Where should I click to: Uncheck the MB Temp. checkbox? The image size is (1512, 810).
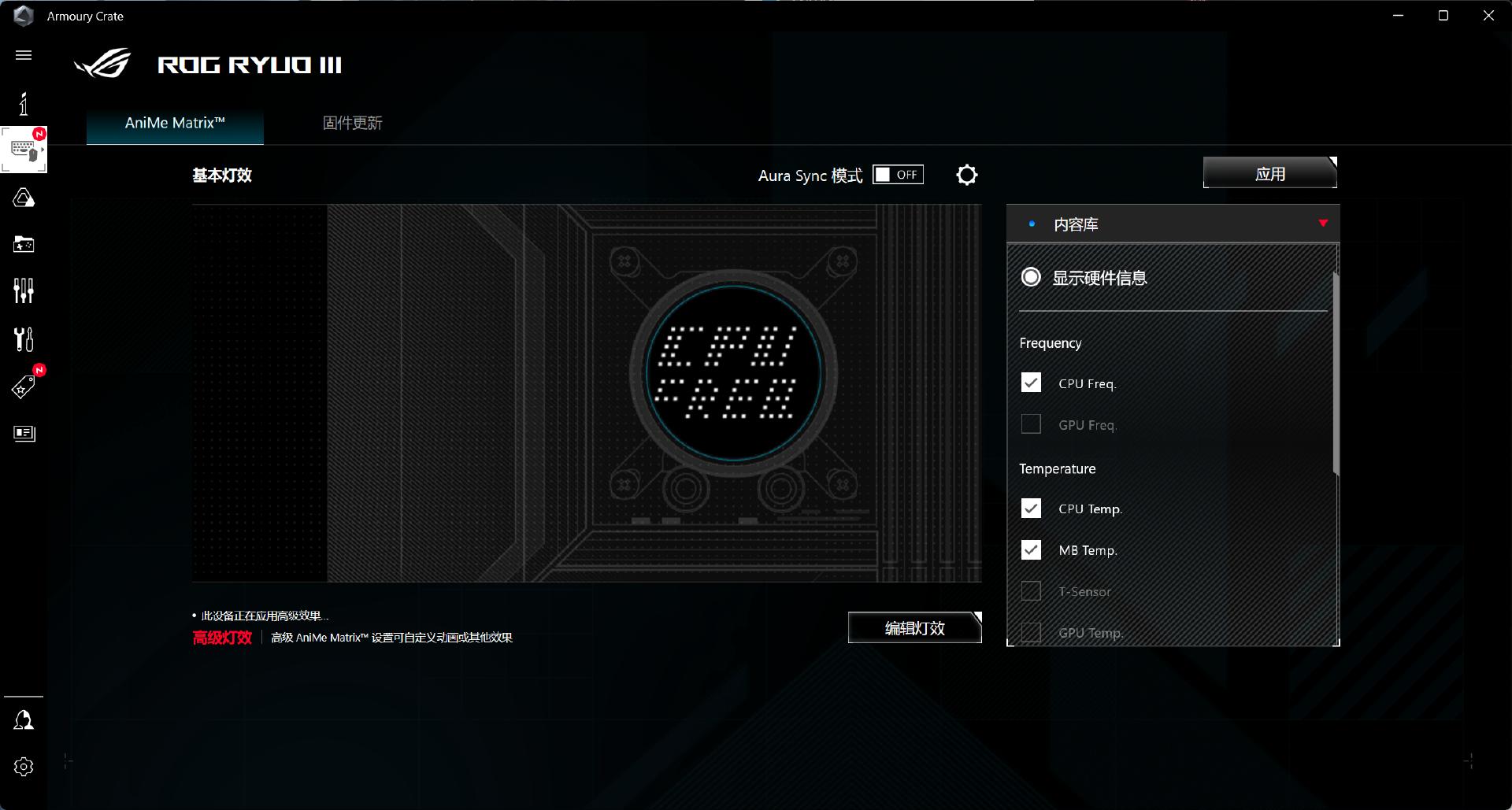coord(1031,549)
